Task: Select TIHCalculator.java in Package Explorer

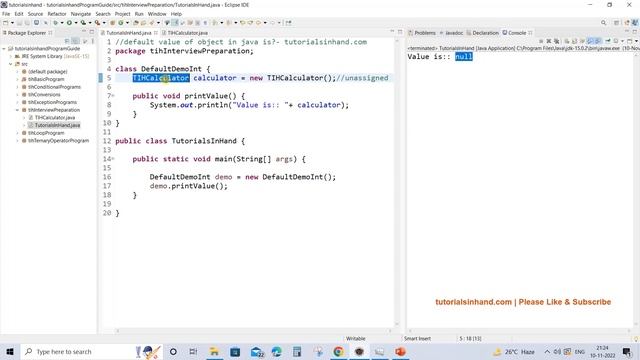Action: [x=55, y=118]
